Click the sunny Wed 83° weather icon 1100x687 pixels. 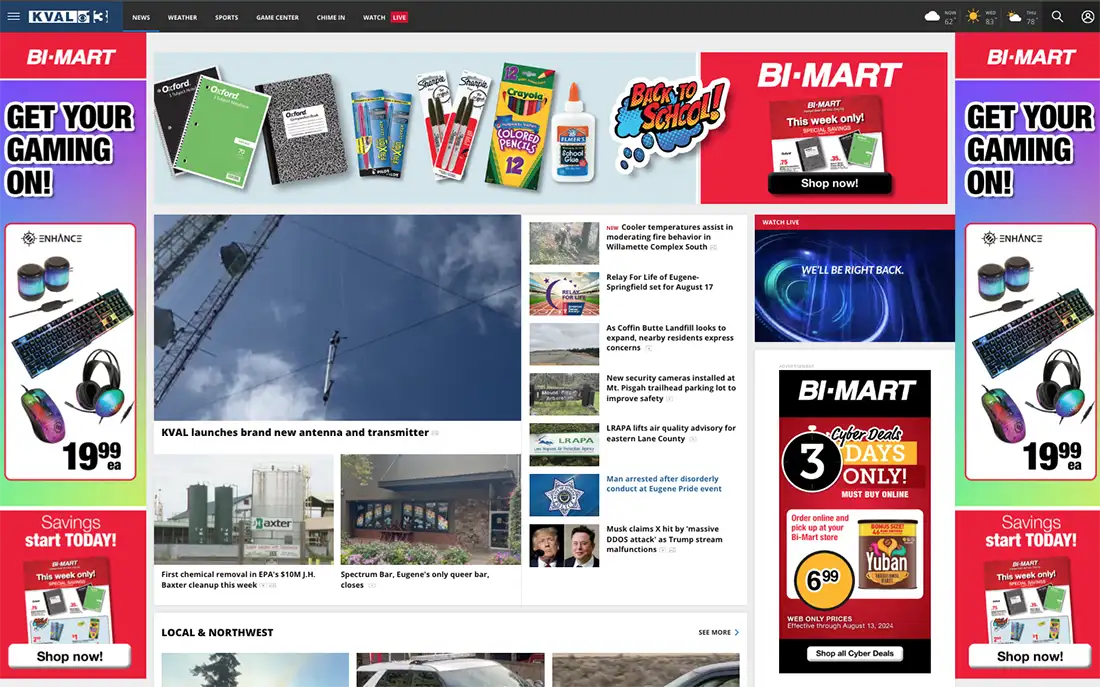click(973, 16)
